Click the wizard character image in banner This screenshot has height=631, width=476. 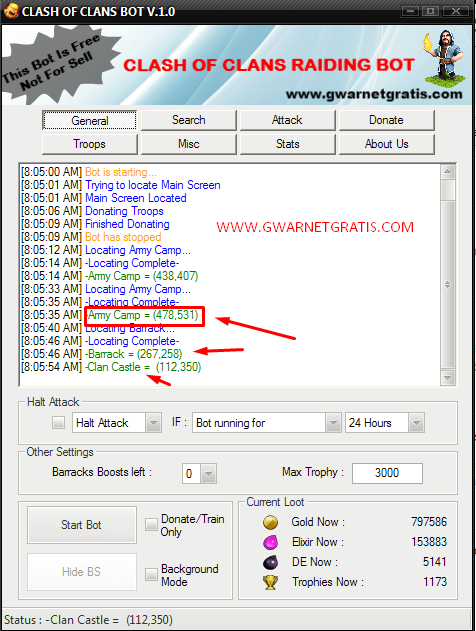coord(444,58)
